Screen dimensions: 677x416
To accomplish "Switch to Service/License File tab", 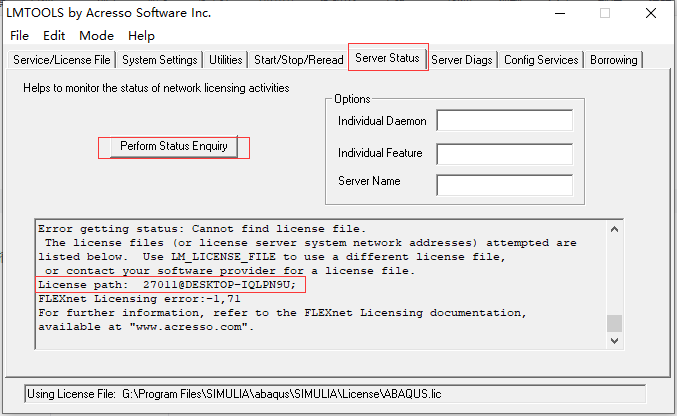I will (62, 60).
